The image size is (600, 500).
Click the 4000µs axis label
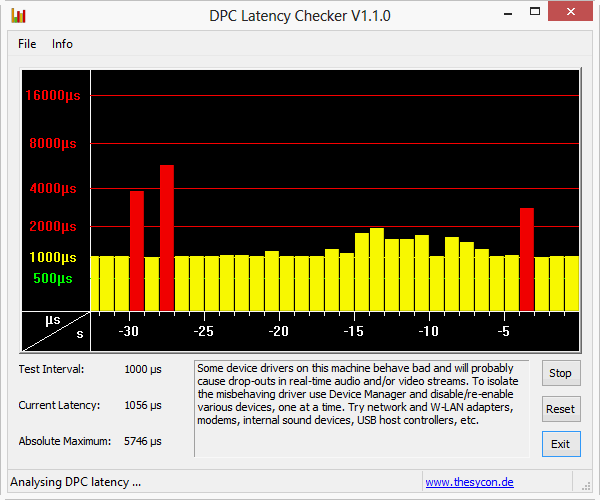click(x=53, y=189)
